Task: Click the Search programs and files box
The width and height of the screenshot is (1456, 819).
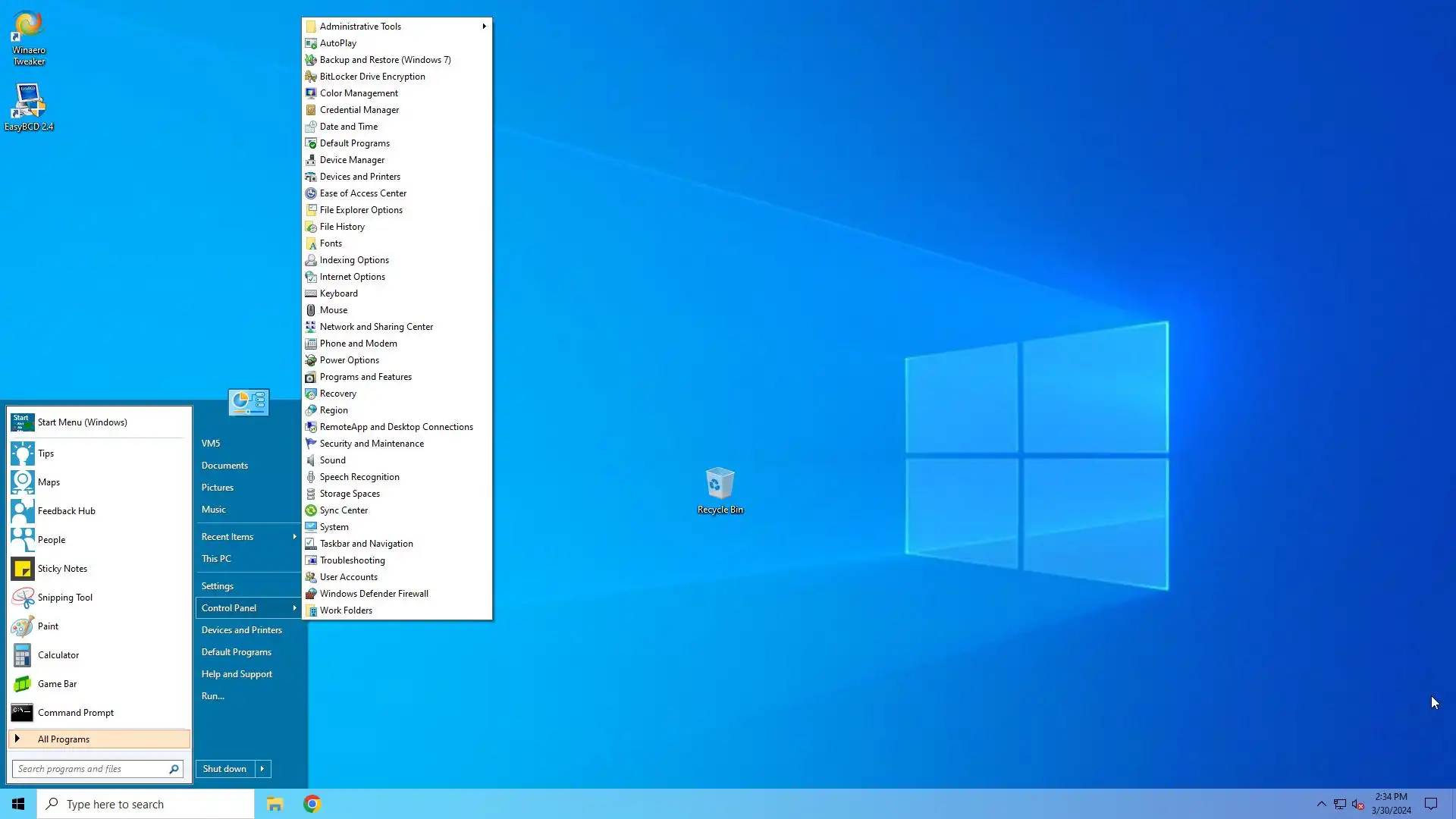Action: pos(89,769)
